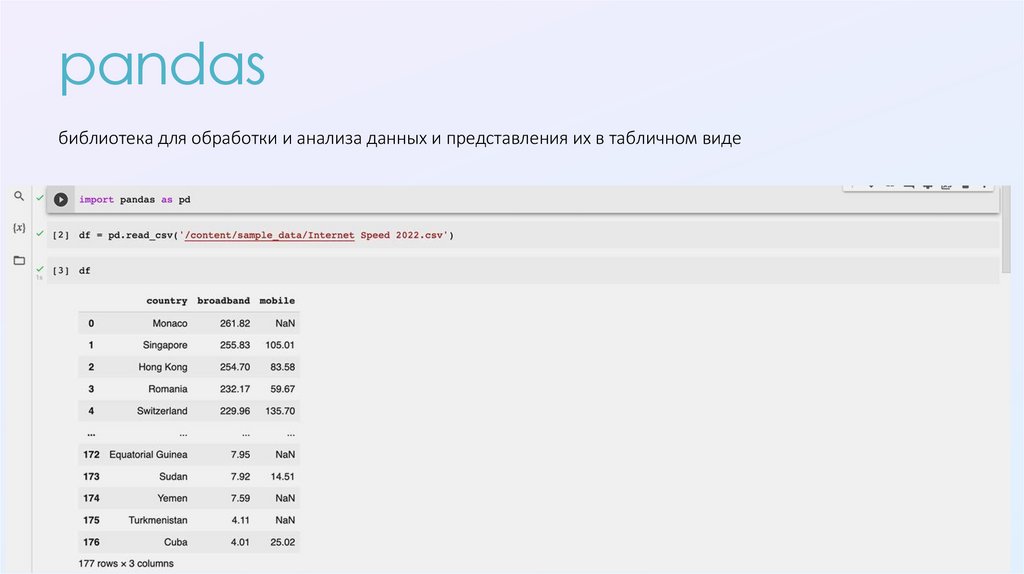Image resolution: width=1024 pixels, height=574 pixels.
Task: Click the broadband column header
Action: tap(223, 300)
